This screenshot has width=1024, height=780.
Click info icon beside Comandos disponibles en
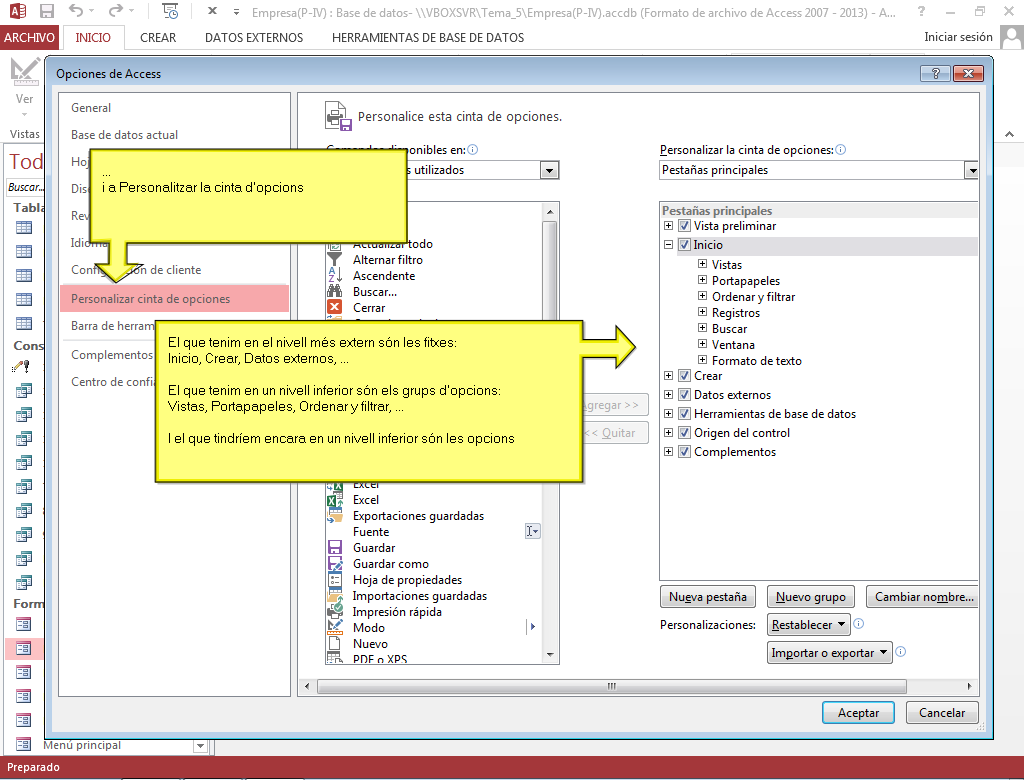pos(473,150)
